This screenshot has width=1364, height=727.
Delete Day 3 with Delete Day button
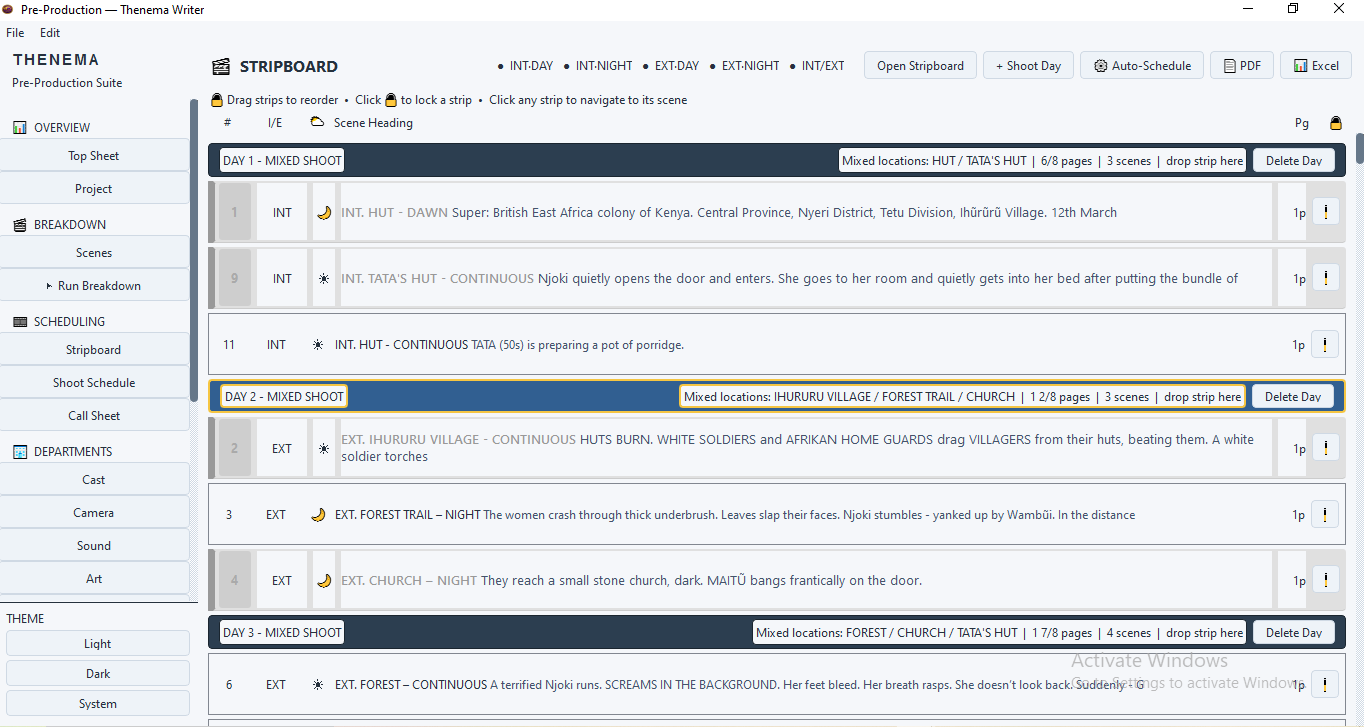1294,632
